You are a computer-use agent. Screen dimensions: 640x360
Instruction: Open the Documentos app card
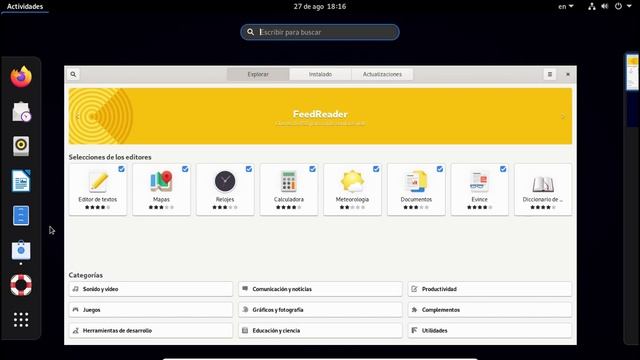click(x=416, y=189)
